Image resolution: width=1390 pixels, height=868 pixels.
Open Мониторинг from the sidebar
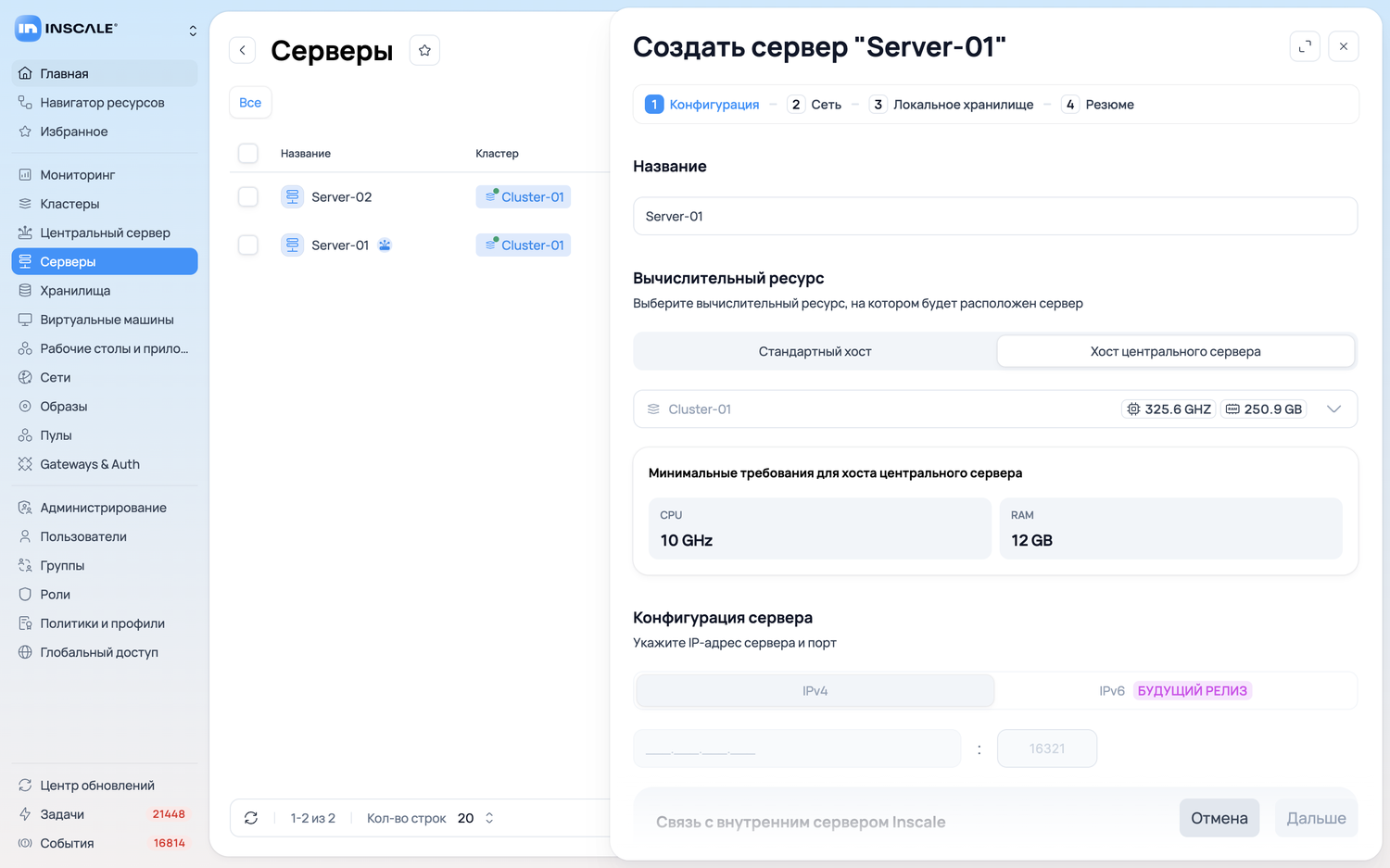pos(105,175)
